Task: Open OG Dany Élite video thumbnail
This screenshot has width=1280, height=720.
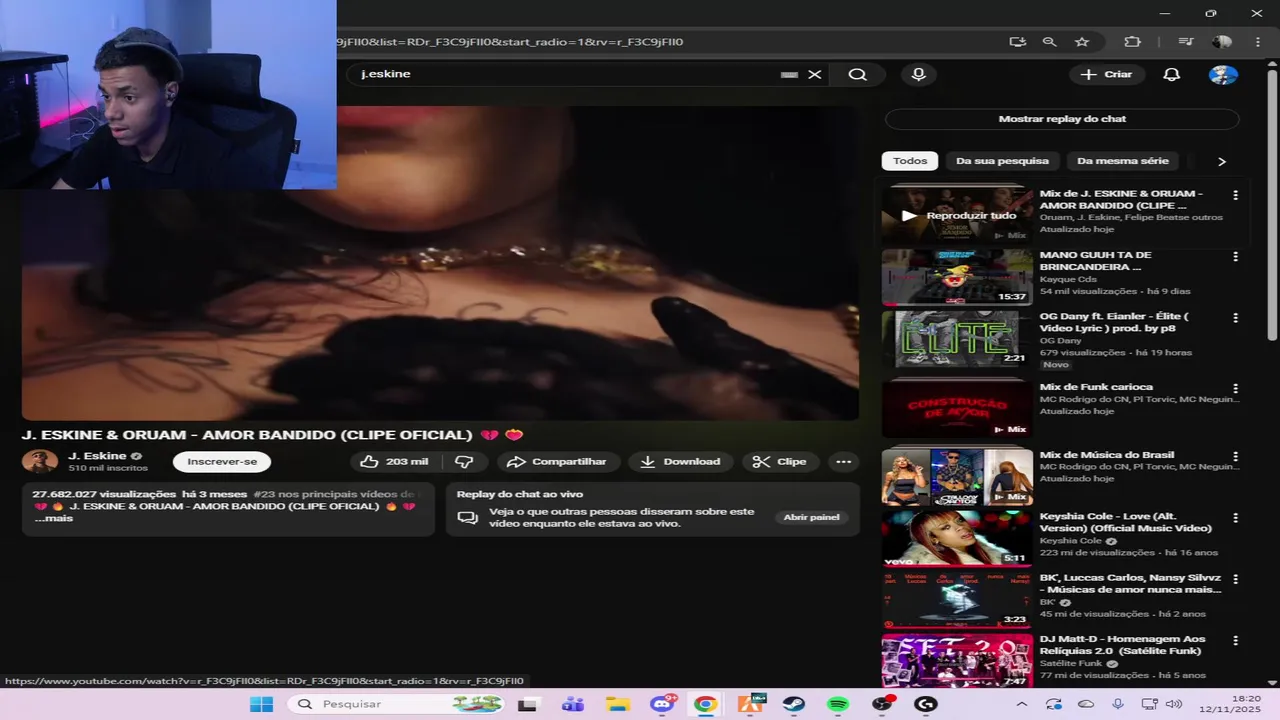Action: point(957,339)
